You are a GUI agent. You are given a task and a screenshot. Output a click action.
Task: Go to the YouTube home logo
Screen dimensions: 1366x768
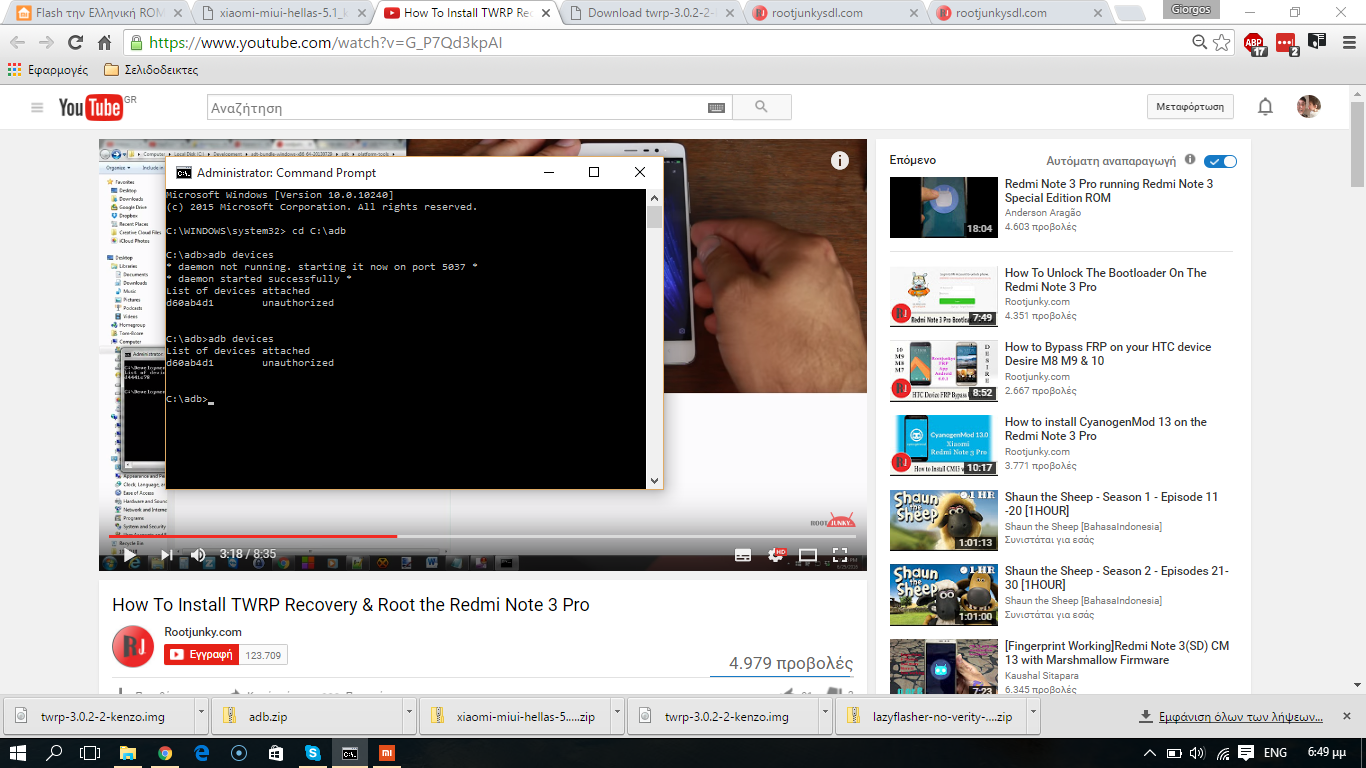[91, 108]
